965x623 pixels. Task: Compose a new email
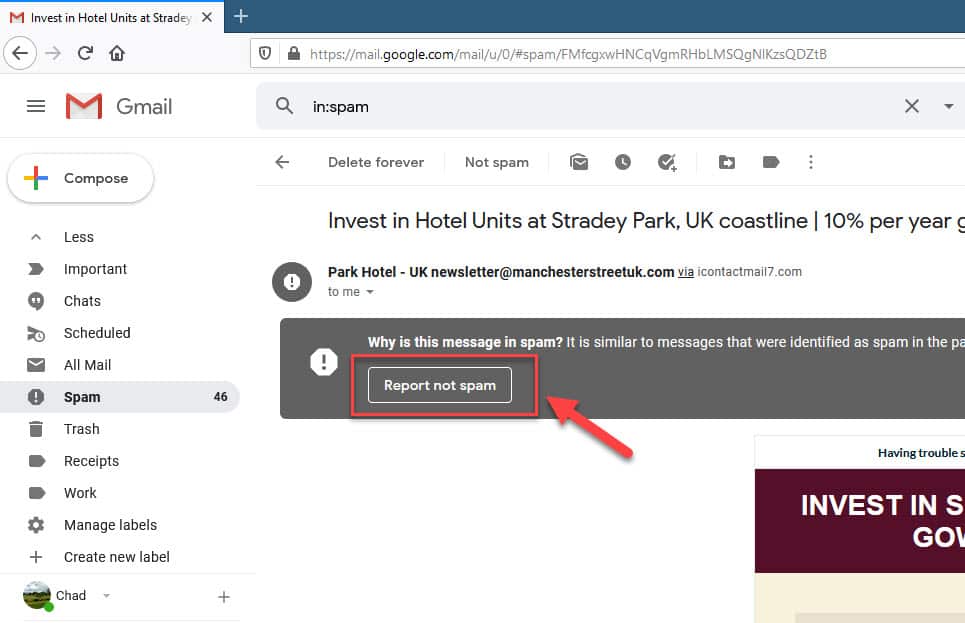coord(80,178)
